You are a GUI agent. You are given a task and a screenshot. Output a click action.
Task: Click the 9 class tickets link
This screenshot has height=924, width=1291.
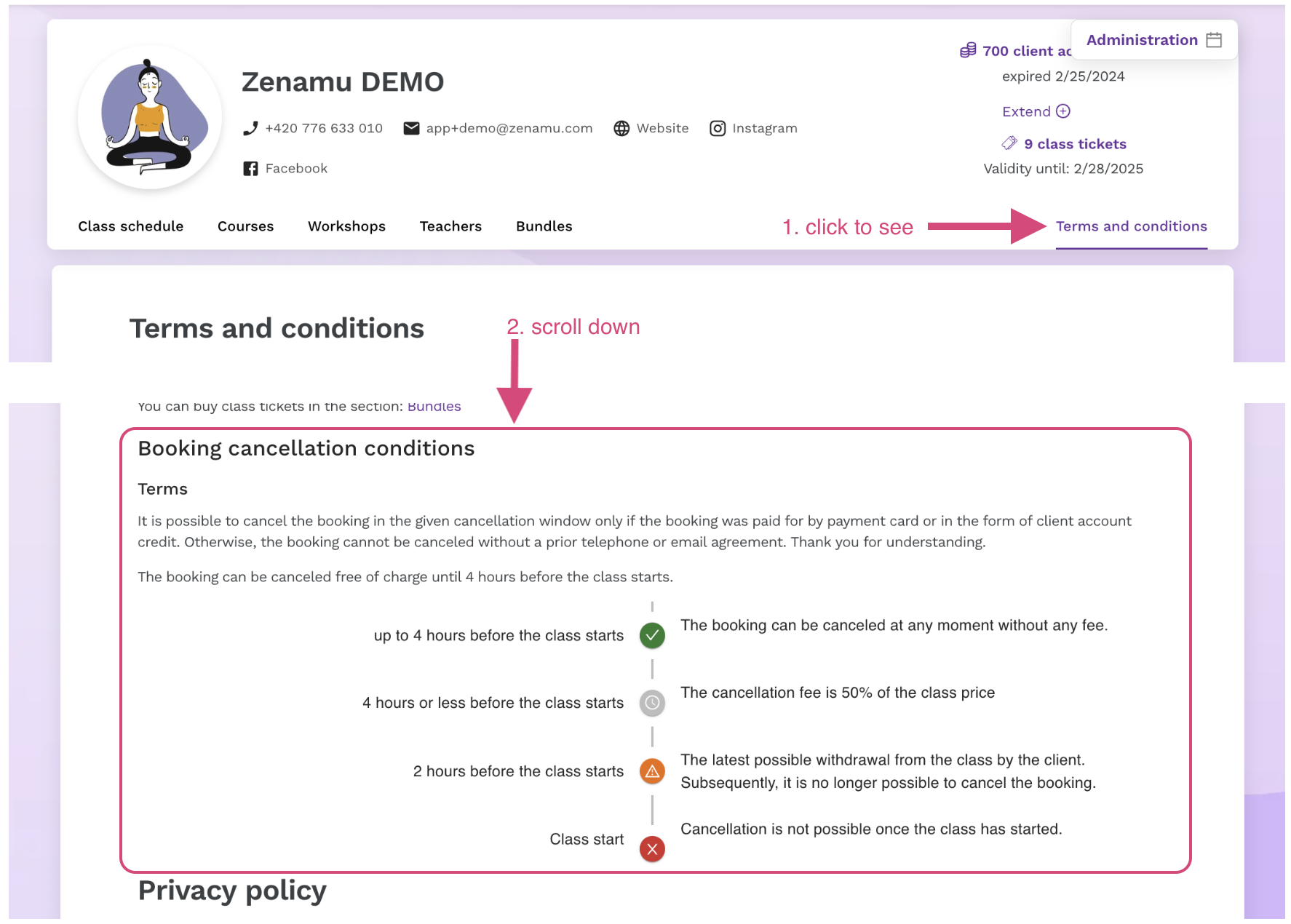[1075, 144]
